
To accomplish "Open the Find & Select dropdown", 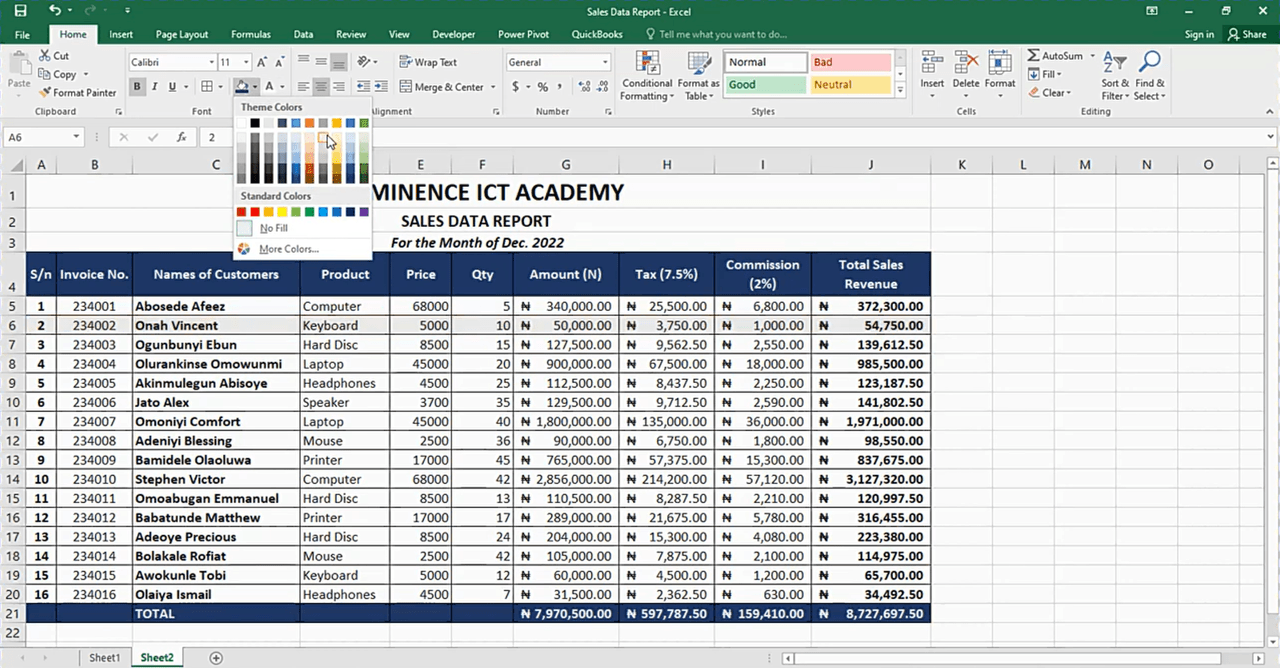I will pos(1150,75).
